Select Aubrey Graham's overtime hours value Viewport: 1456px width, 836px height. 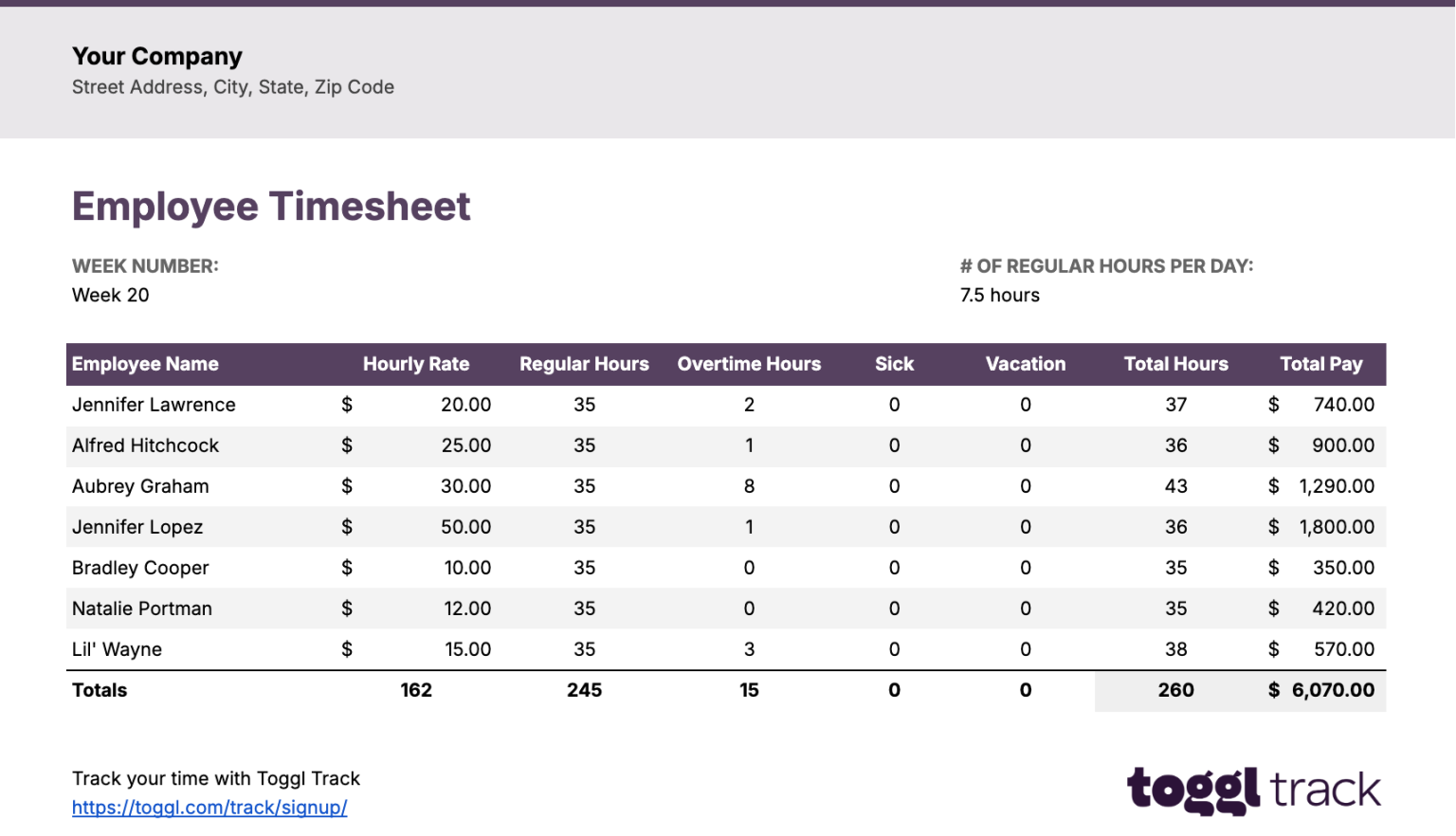pos(749,486)
